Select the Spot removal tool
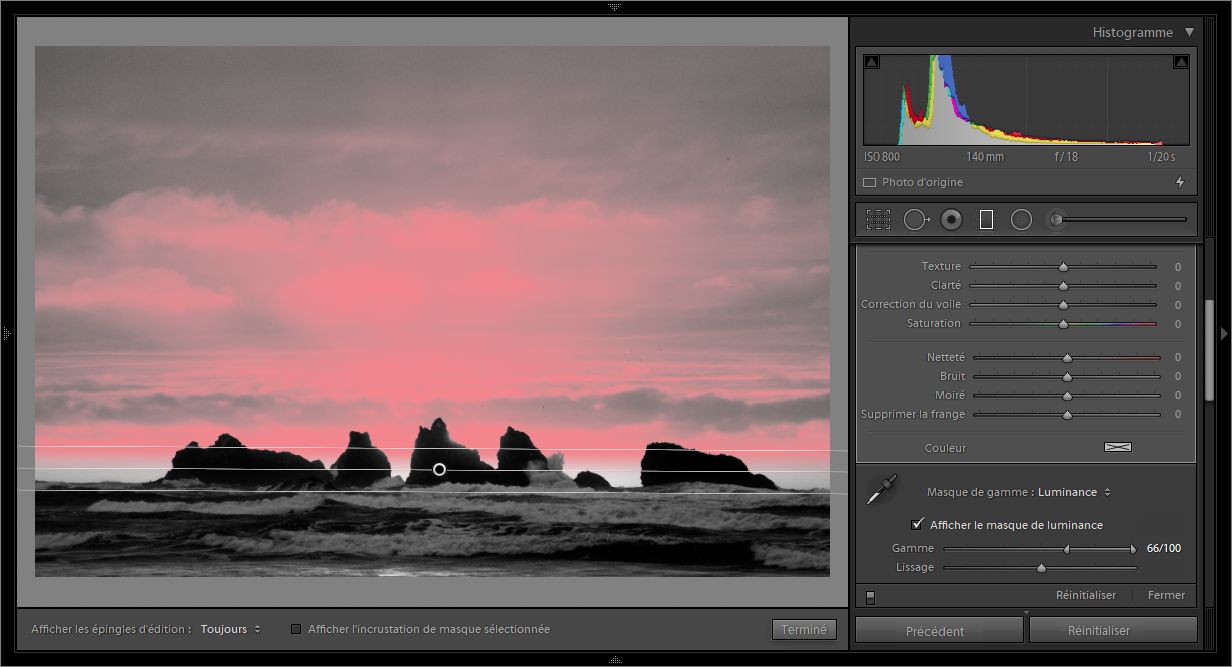 [x=916, y=219]
